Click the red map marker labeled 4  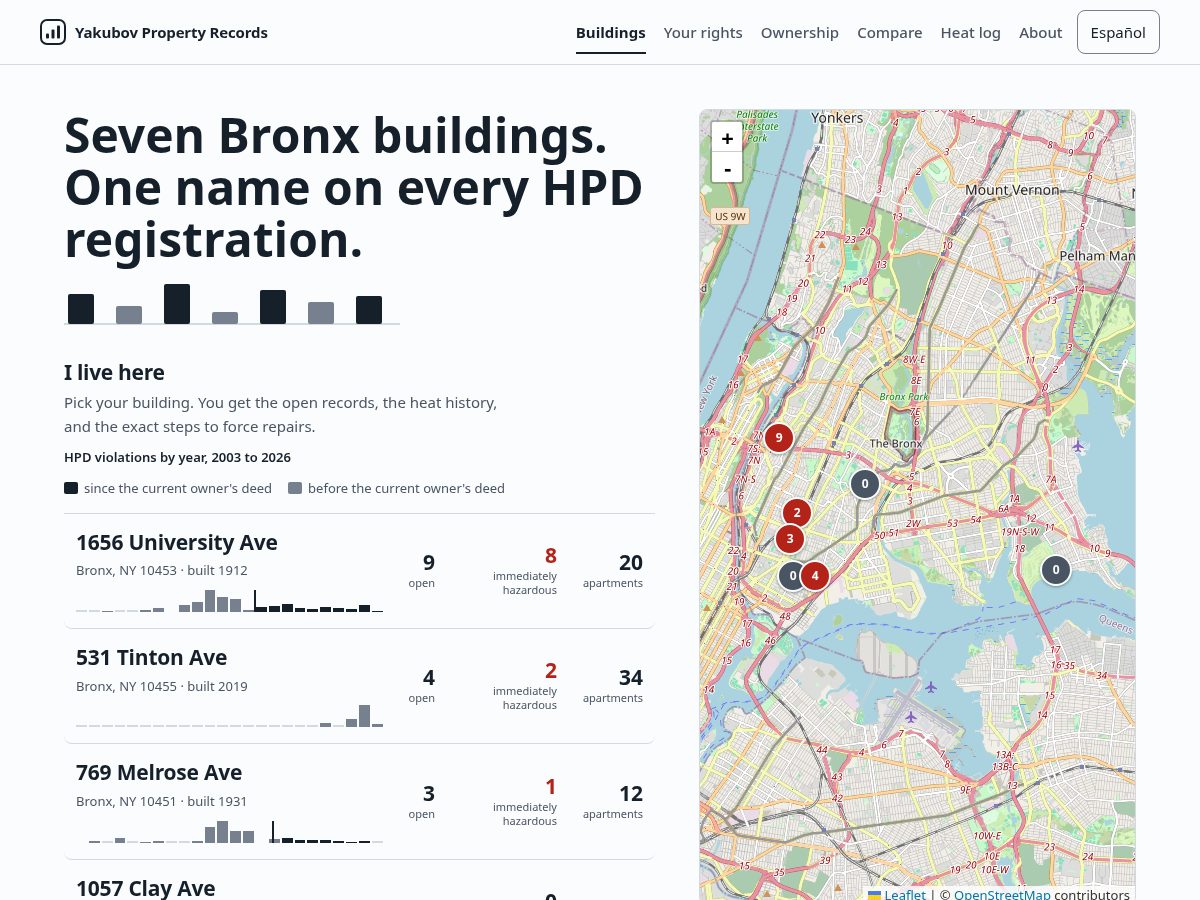tap(815, 575)
